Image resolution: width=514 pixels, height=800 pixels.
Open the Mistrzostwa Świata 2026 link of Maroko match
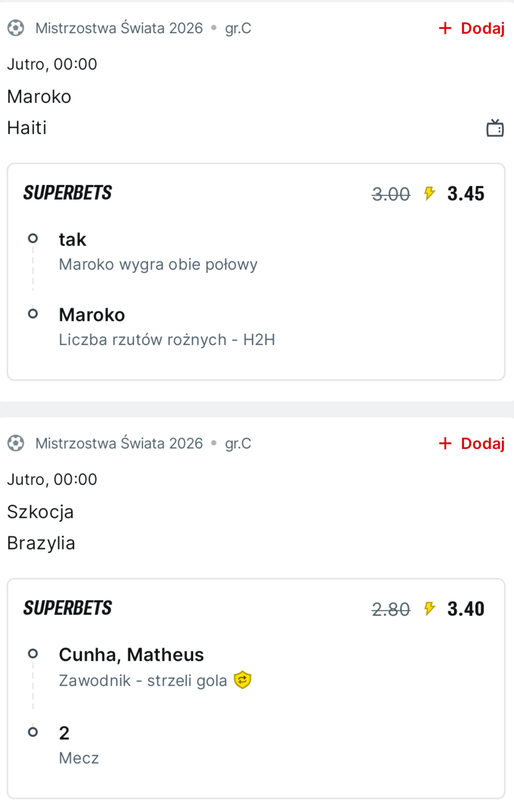point(119,28)
